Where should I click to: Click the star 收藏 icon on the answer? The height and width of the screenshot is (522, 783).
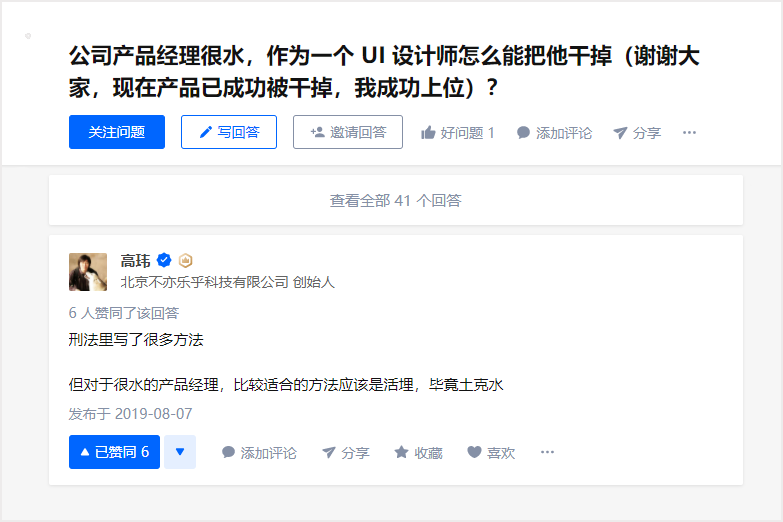pyautogui.click(x=401, y=452)
